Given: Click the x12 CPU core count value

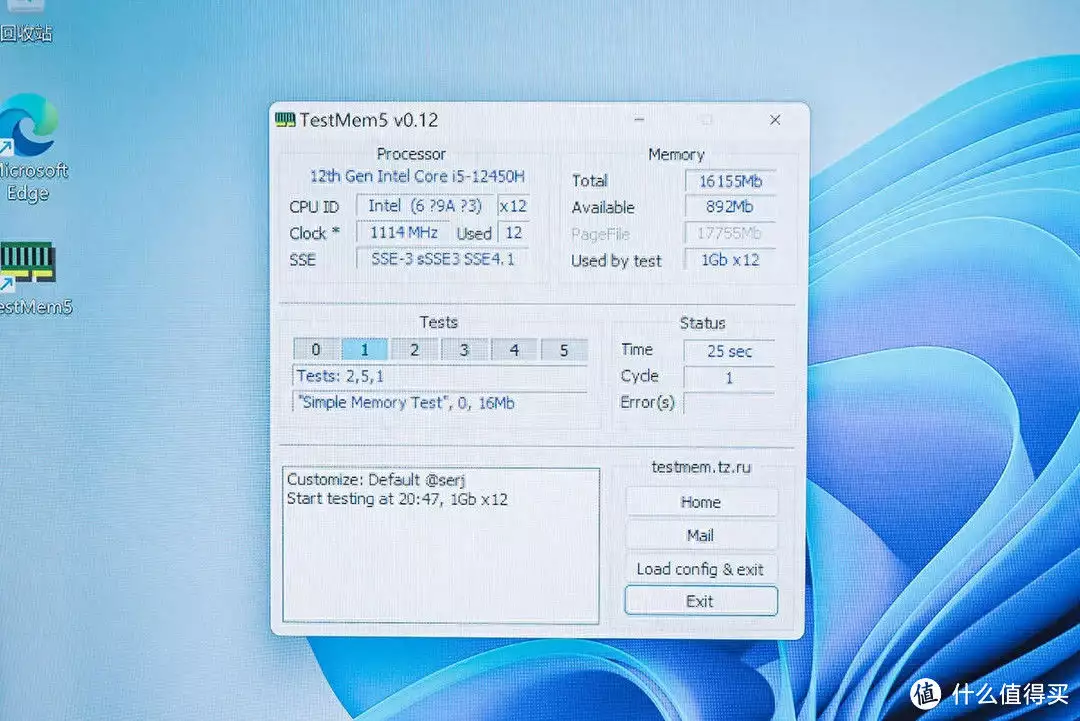Looking at the screenshot, I should 513,206.
